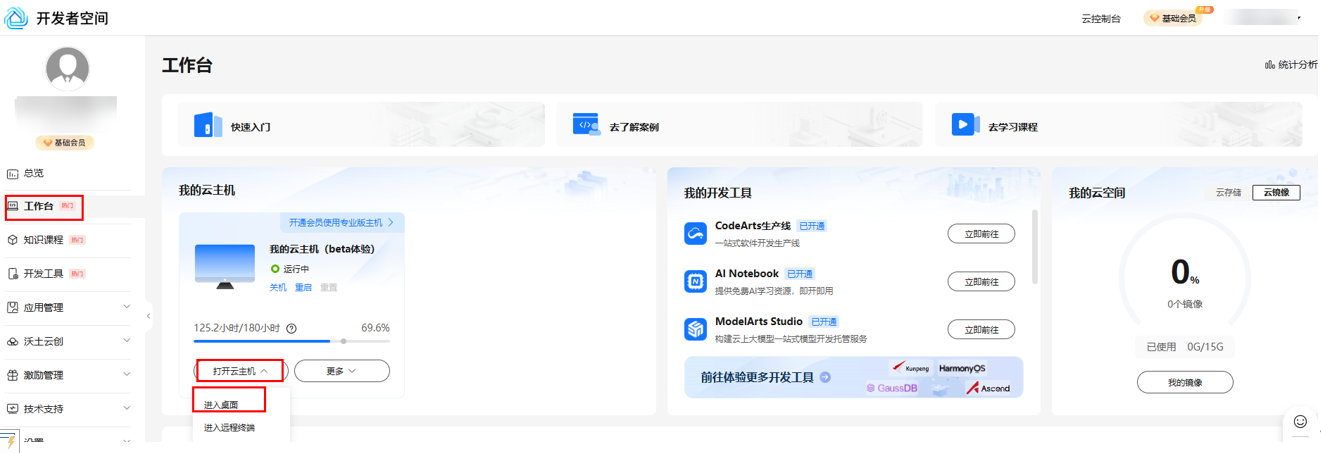Screen dimensions: 1321x453
Task: Click the 开发者空间 logo icon
Action: (x=16, y=18)
